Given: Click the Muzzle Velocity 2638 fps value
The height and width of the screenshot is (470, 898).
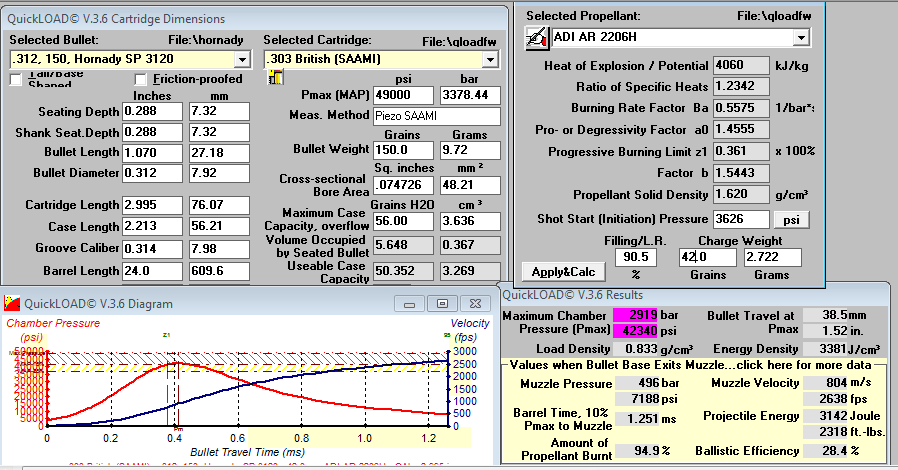Looking at the screenshot, I should pos(826,399).
